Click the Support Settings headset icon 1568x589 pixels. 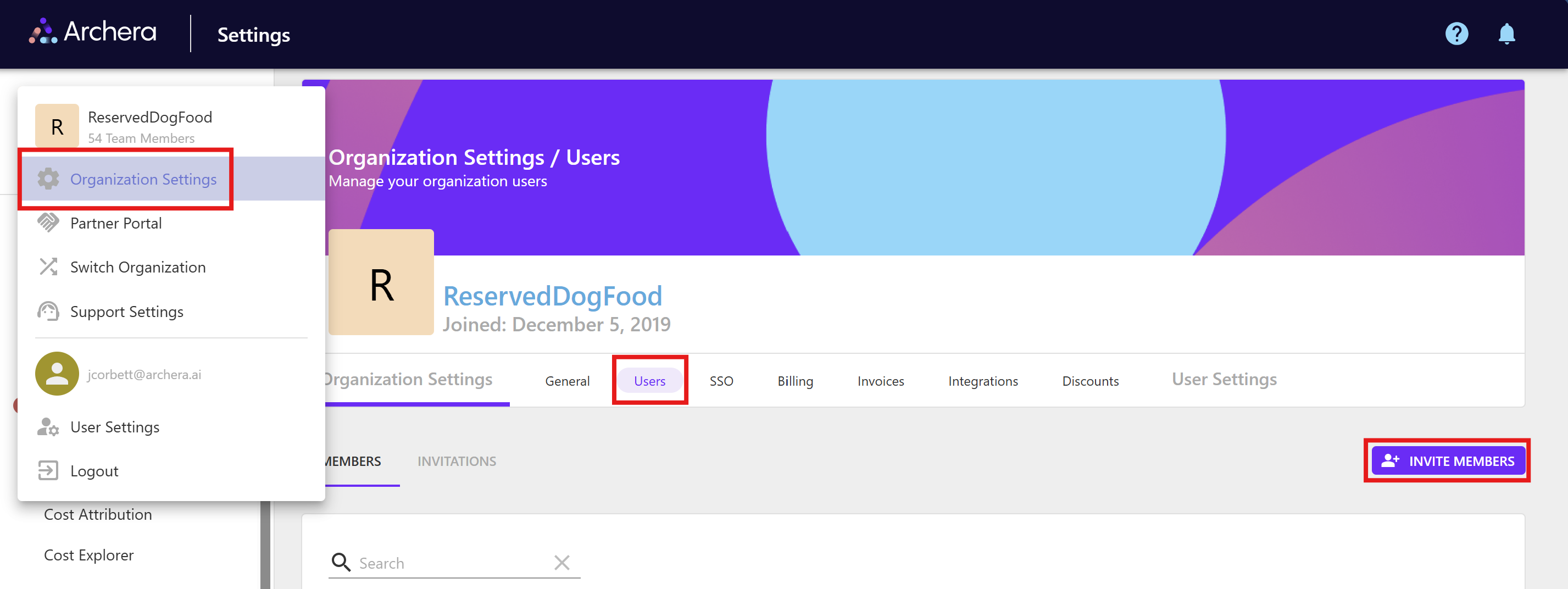(49, 311)
